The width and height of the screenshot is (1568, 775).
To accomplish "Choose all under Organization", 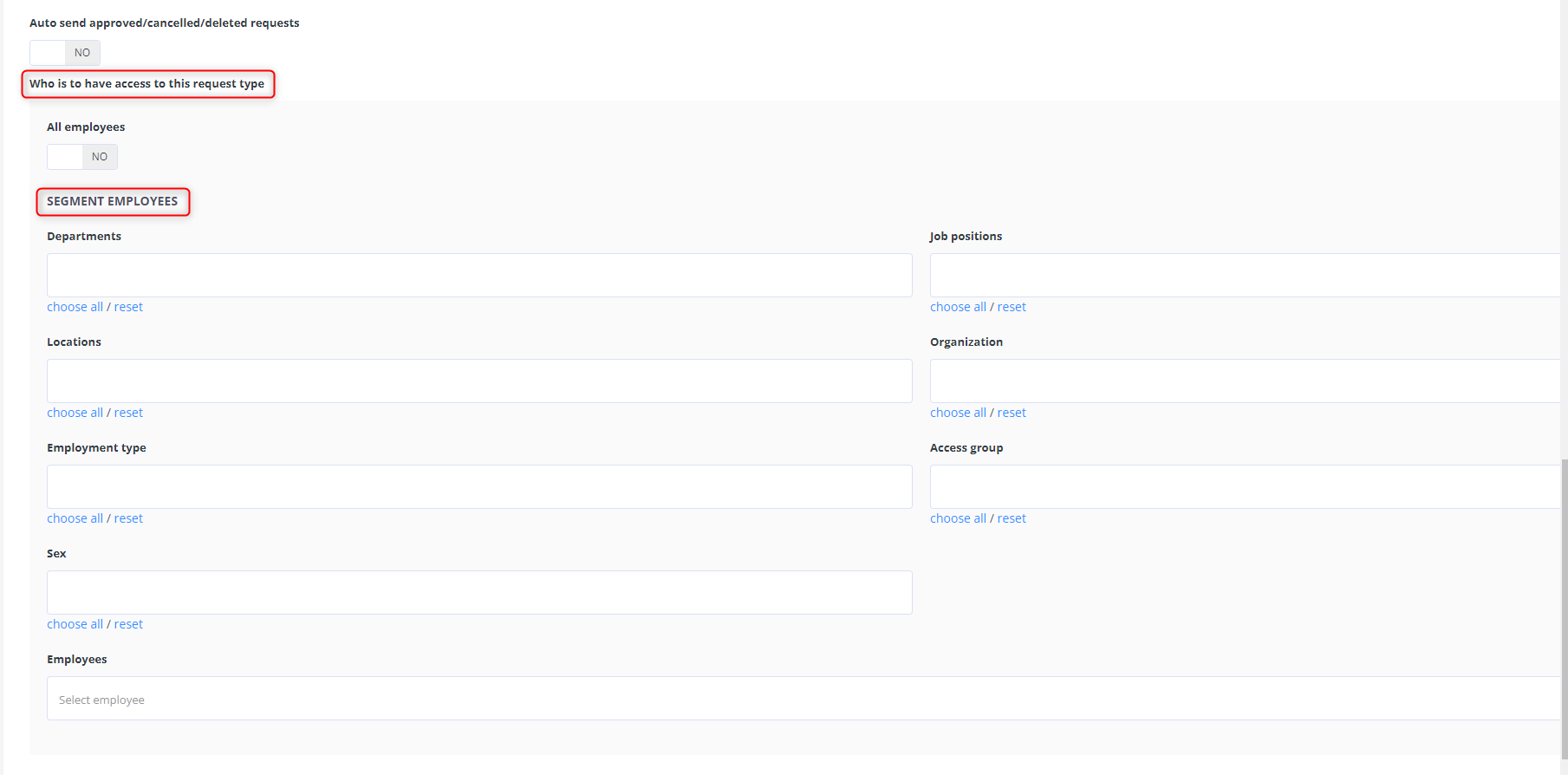I will pyautogui.click(x=958, y=413).
